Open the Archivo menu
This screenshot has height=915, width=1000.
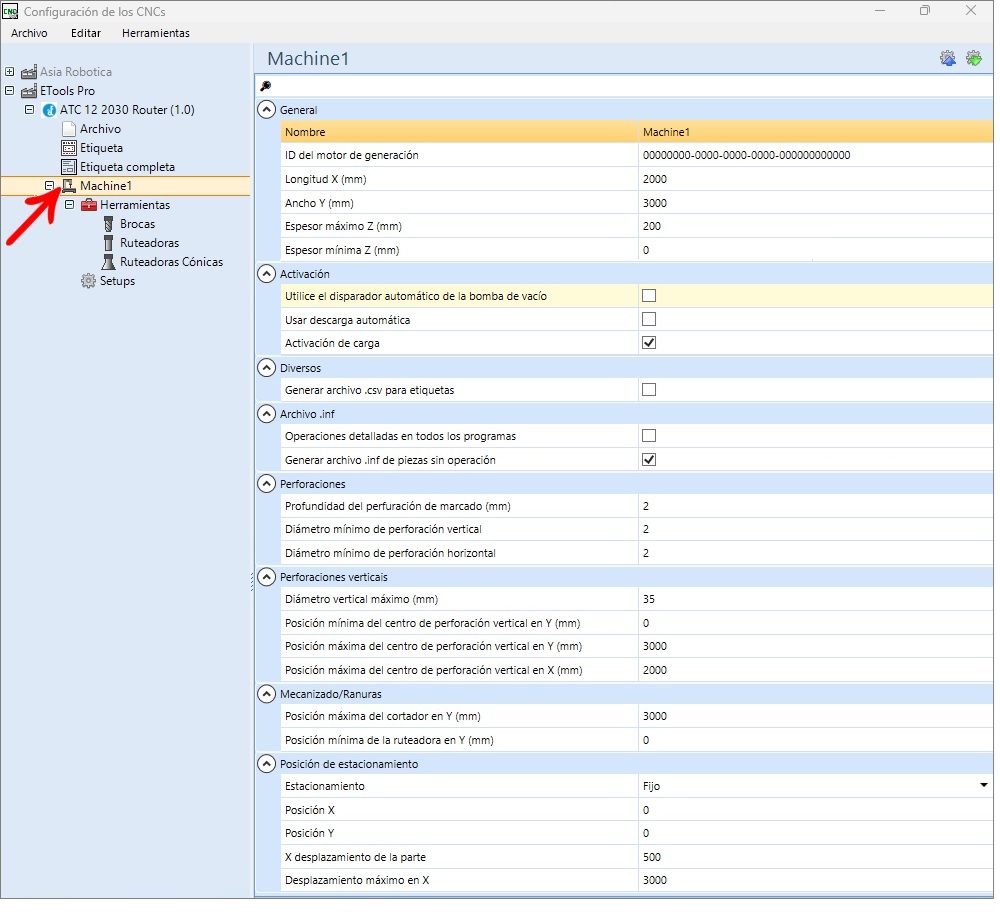point(29,33)
